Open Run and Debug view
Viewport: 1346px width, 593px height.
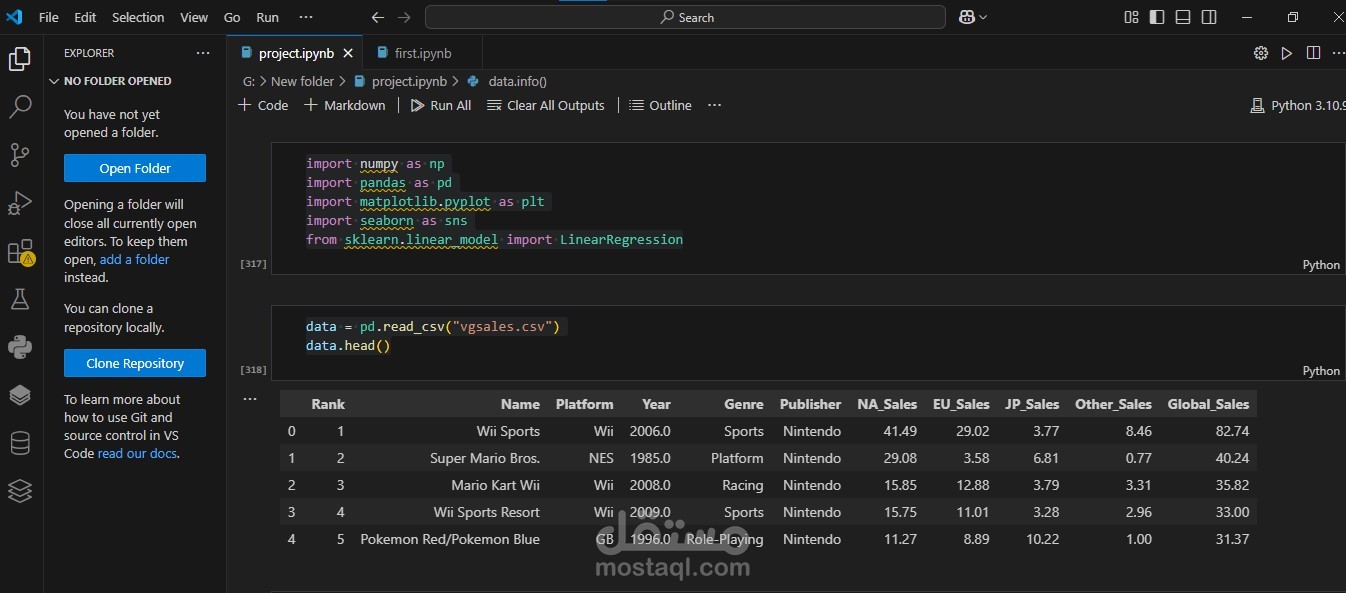click(20, 203)
